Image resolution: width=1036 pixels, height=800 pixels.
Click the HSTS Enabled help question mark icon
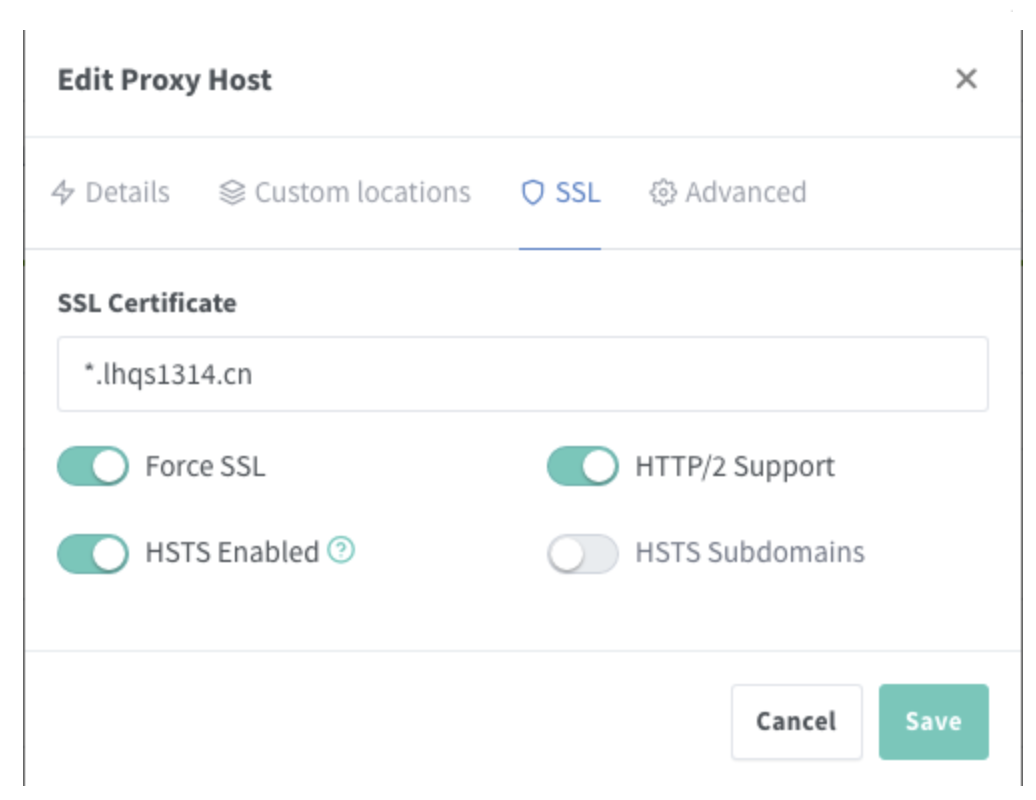point(342,550)
